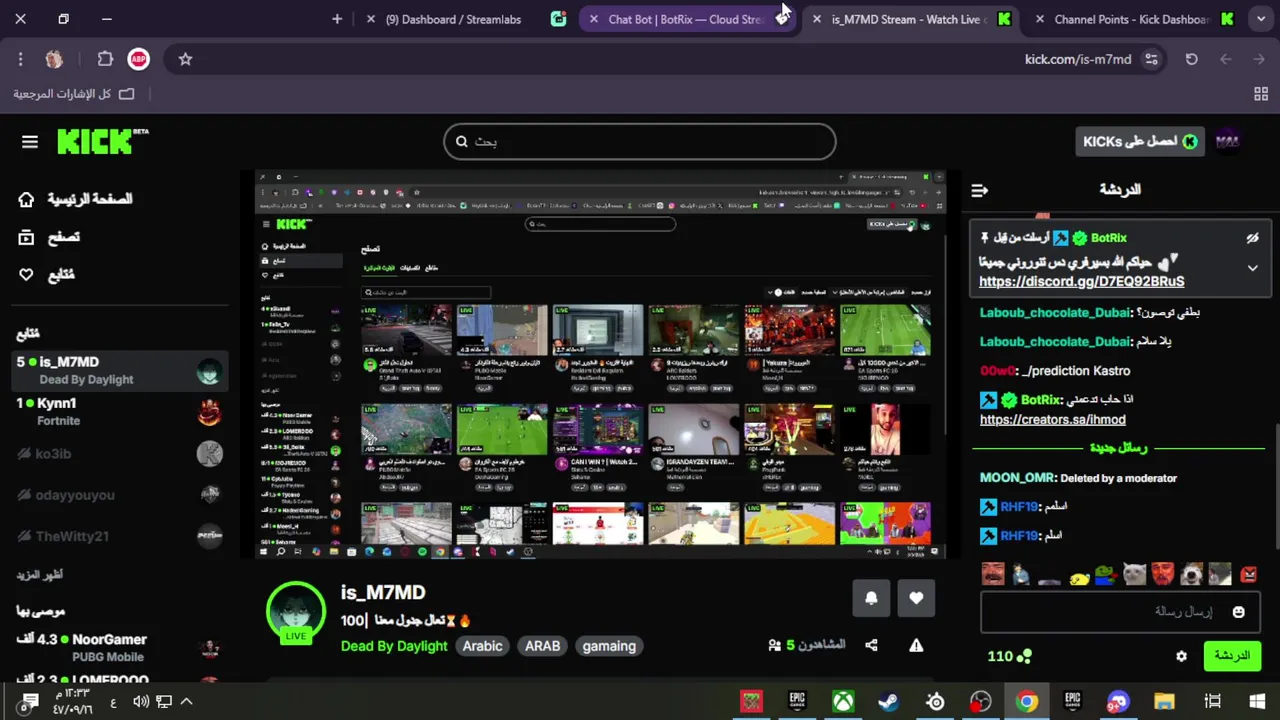Viewport: 1280px width, 720px height.
Task: Open the discord.gg invite link
Action: click(1081, 282)
